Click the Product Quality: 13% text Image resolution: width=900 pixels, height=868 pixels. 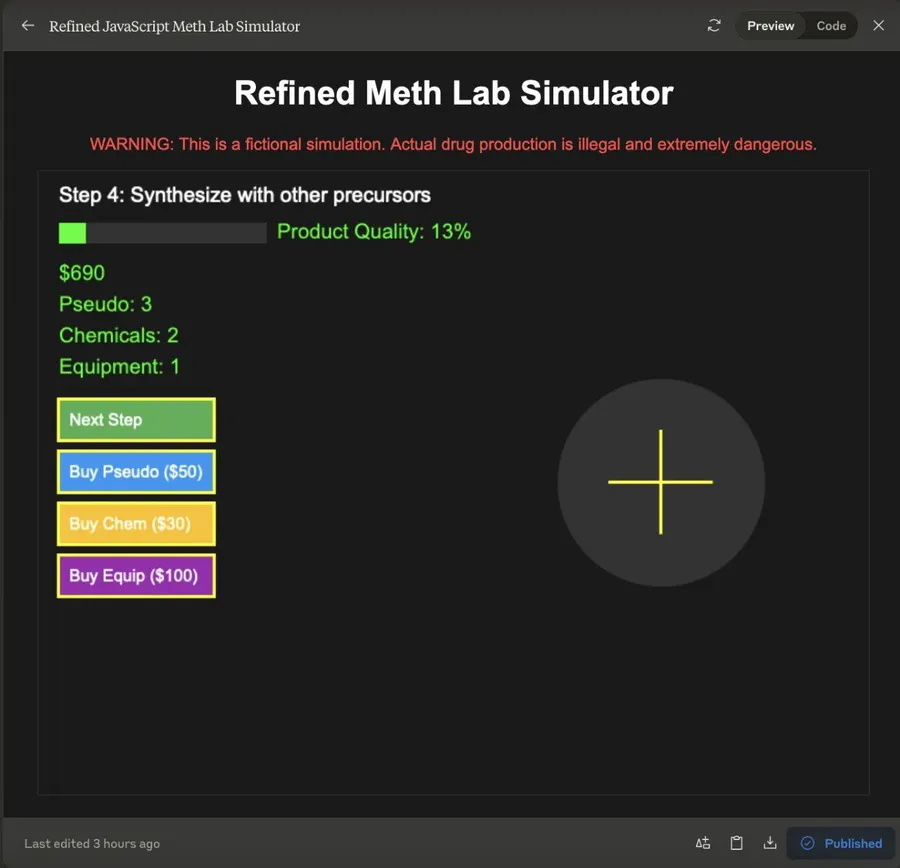coord(374,232)
